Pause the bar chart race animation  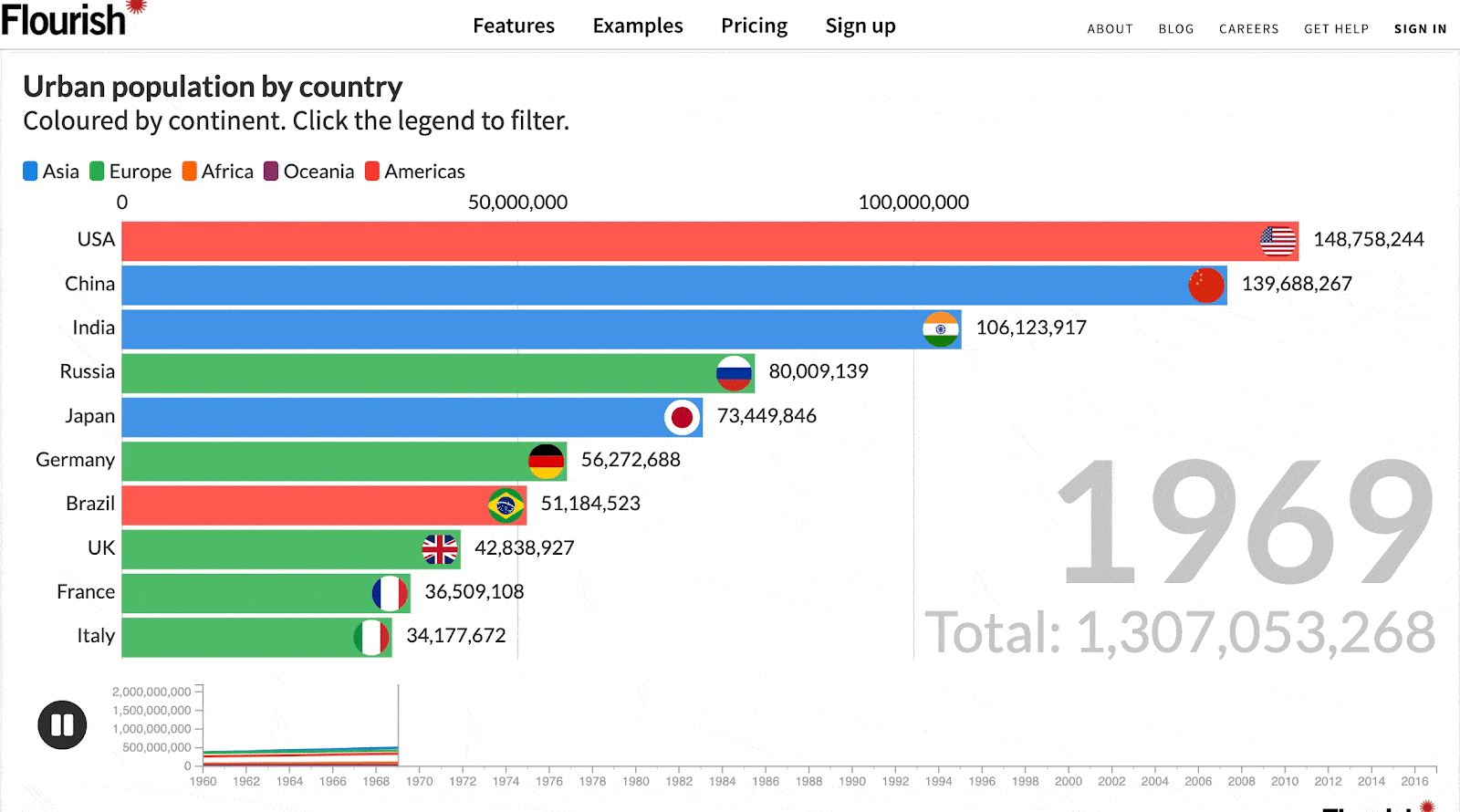[x=62, y=725]
